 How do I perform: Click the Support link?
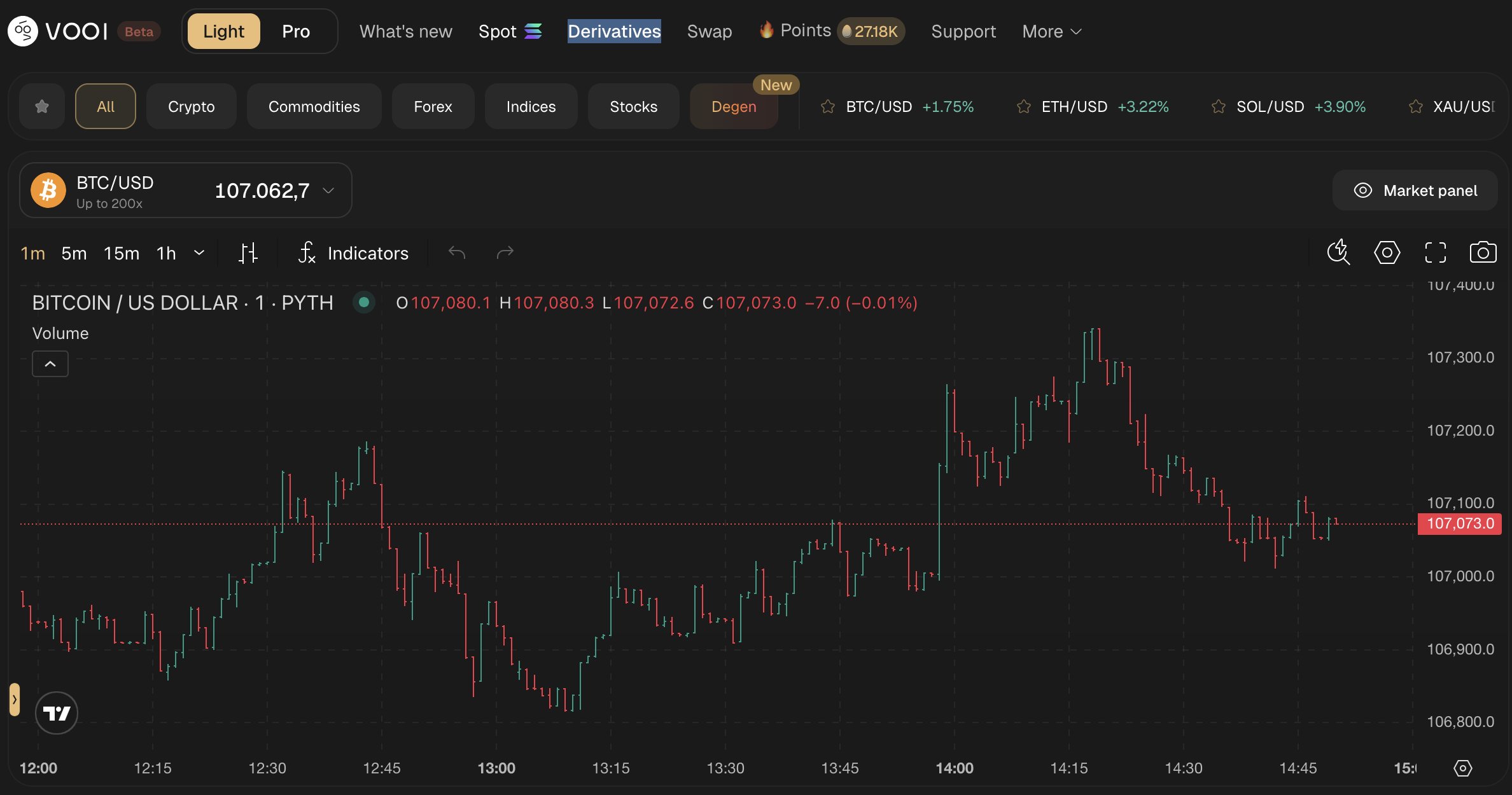963,31
